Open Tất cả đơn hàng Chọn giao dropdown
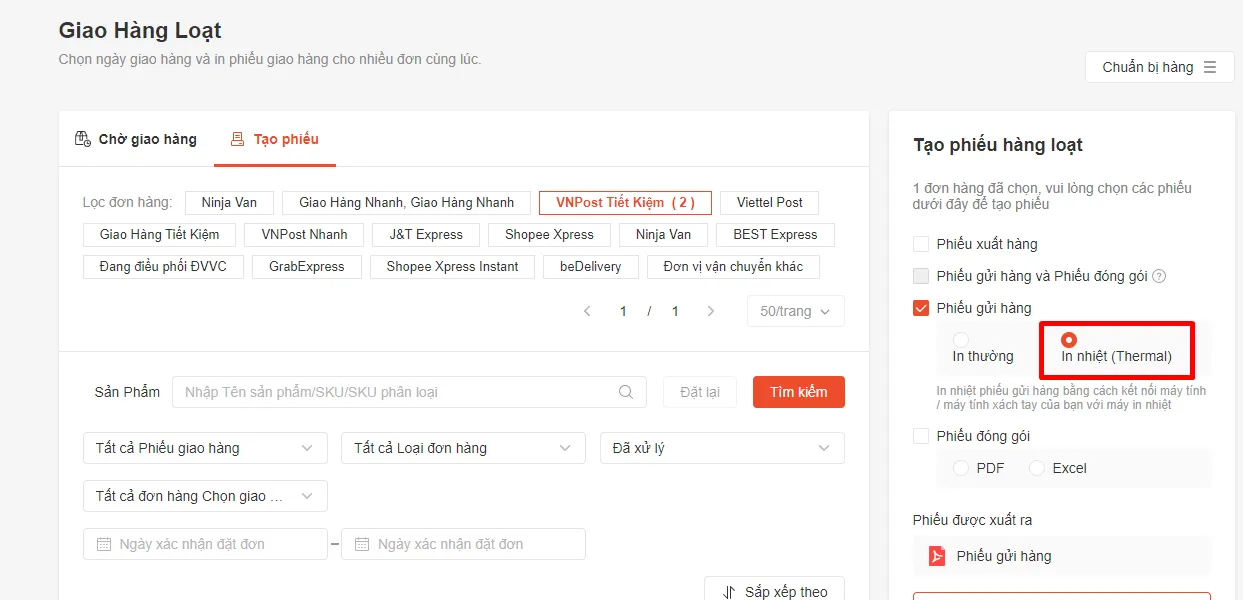The width and height of the screenshot is (1243, 600). [x=205, y=496]
